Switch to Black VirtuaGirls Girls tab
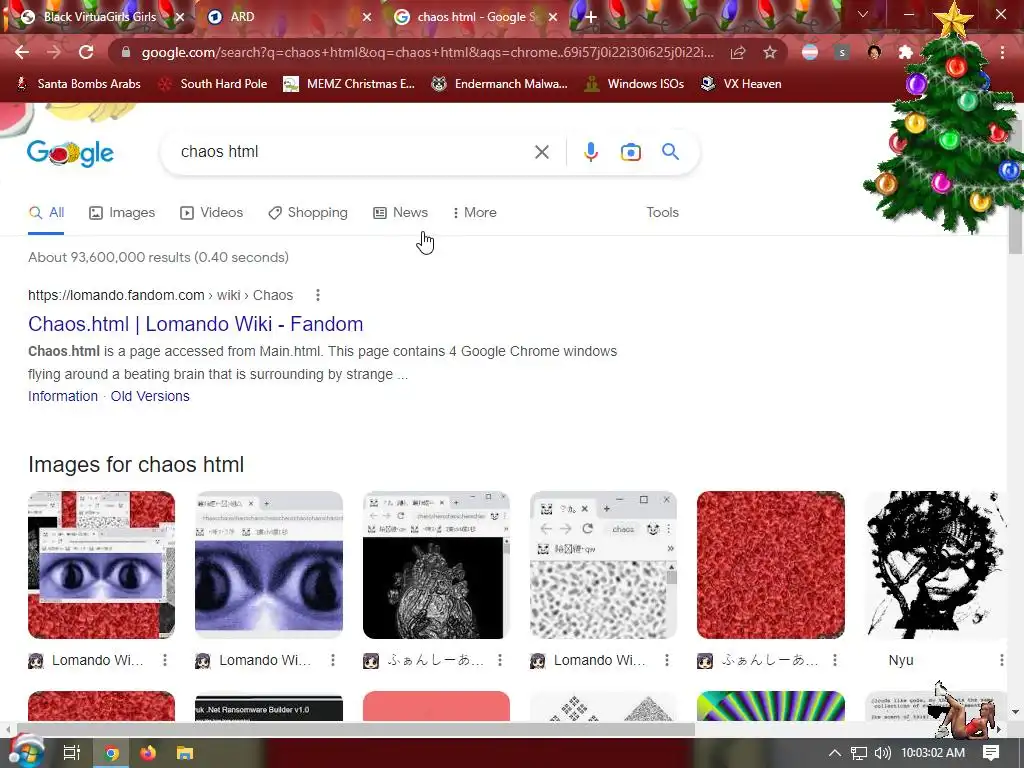 point(100,17)
